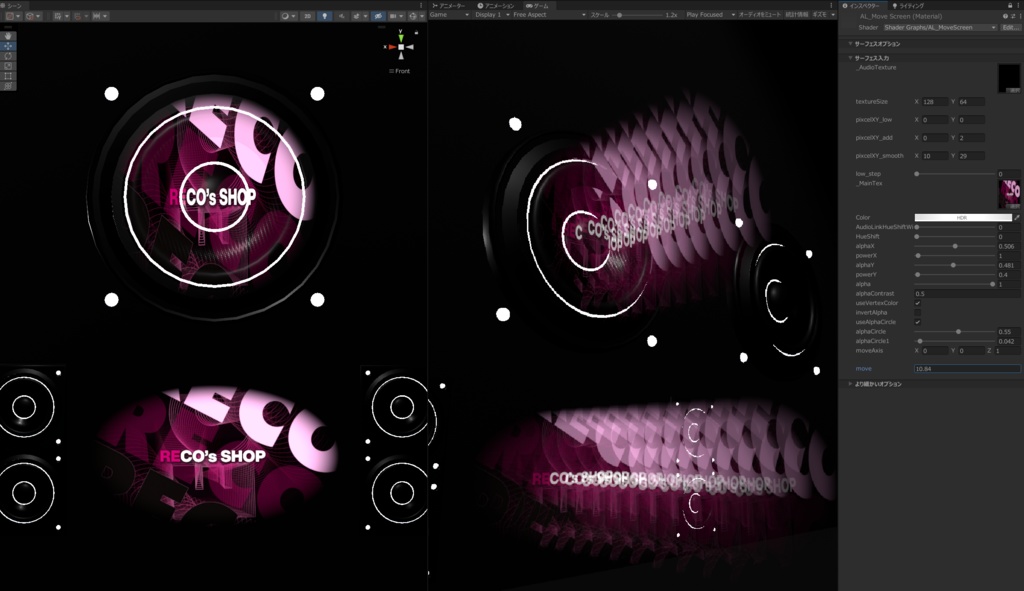The image size is (1024, 591).
Task: Open the tool handle pivot dropdown
Action: 12,16
